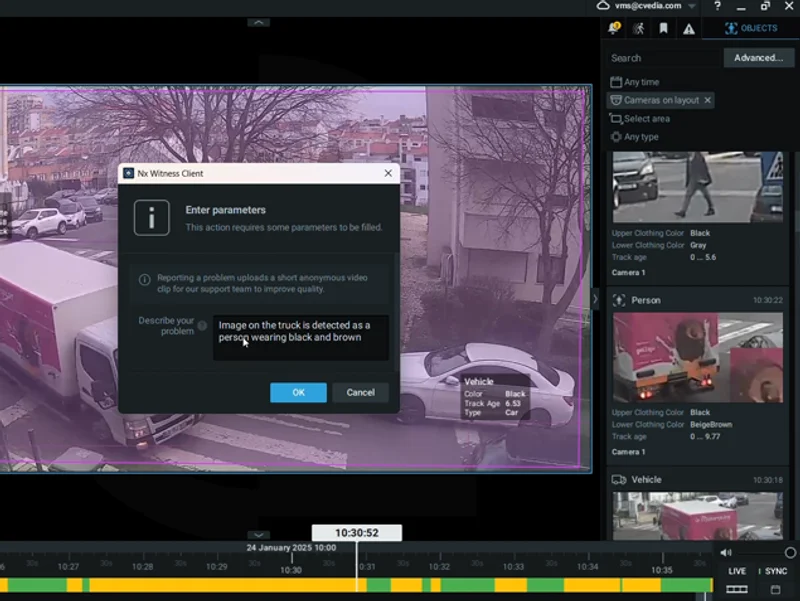Open the calendar icon near the timeline
The height and width of the screenshot is (601, 800).
(x=773, y=590)
